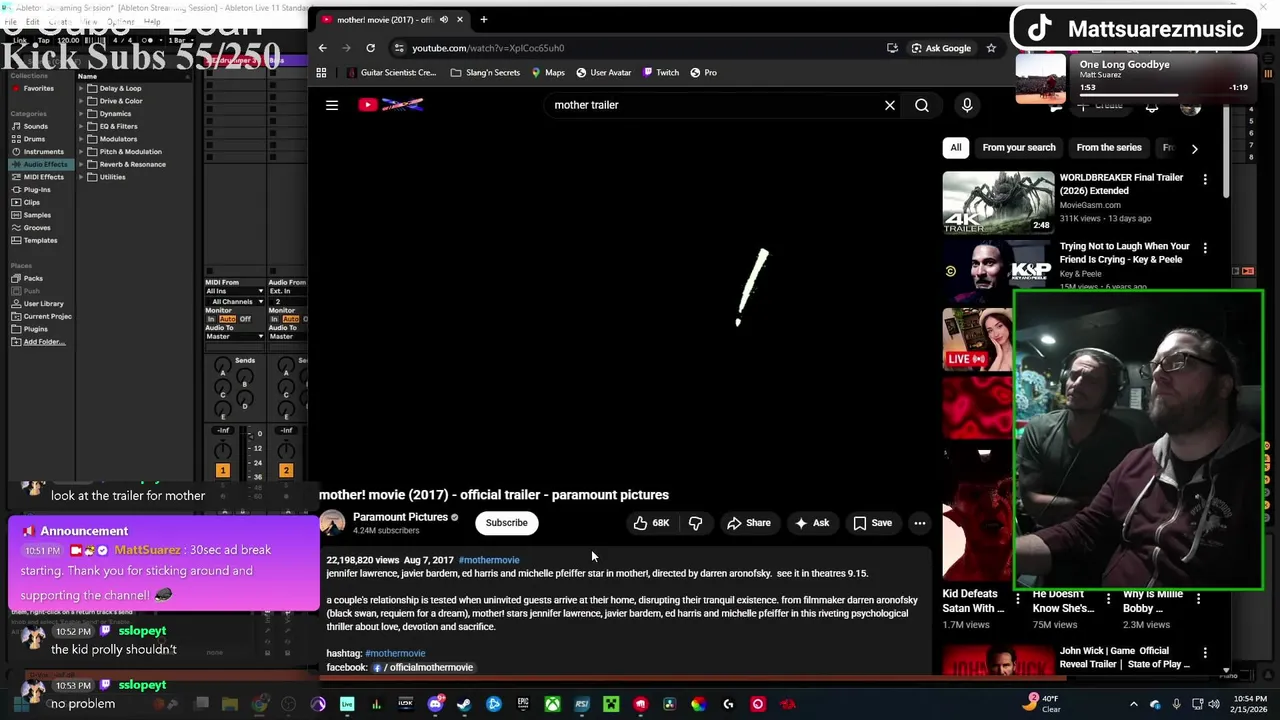1280x720 pixels.
Task: Expand the EQ & Filters folder
Action: (81, 126)
